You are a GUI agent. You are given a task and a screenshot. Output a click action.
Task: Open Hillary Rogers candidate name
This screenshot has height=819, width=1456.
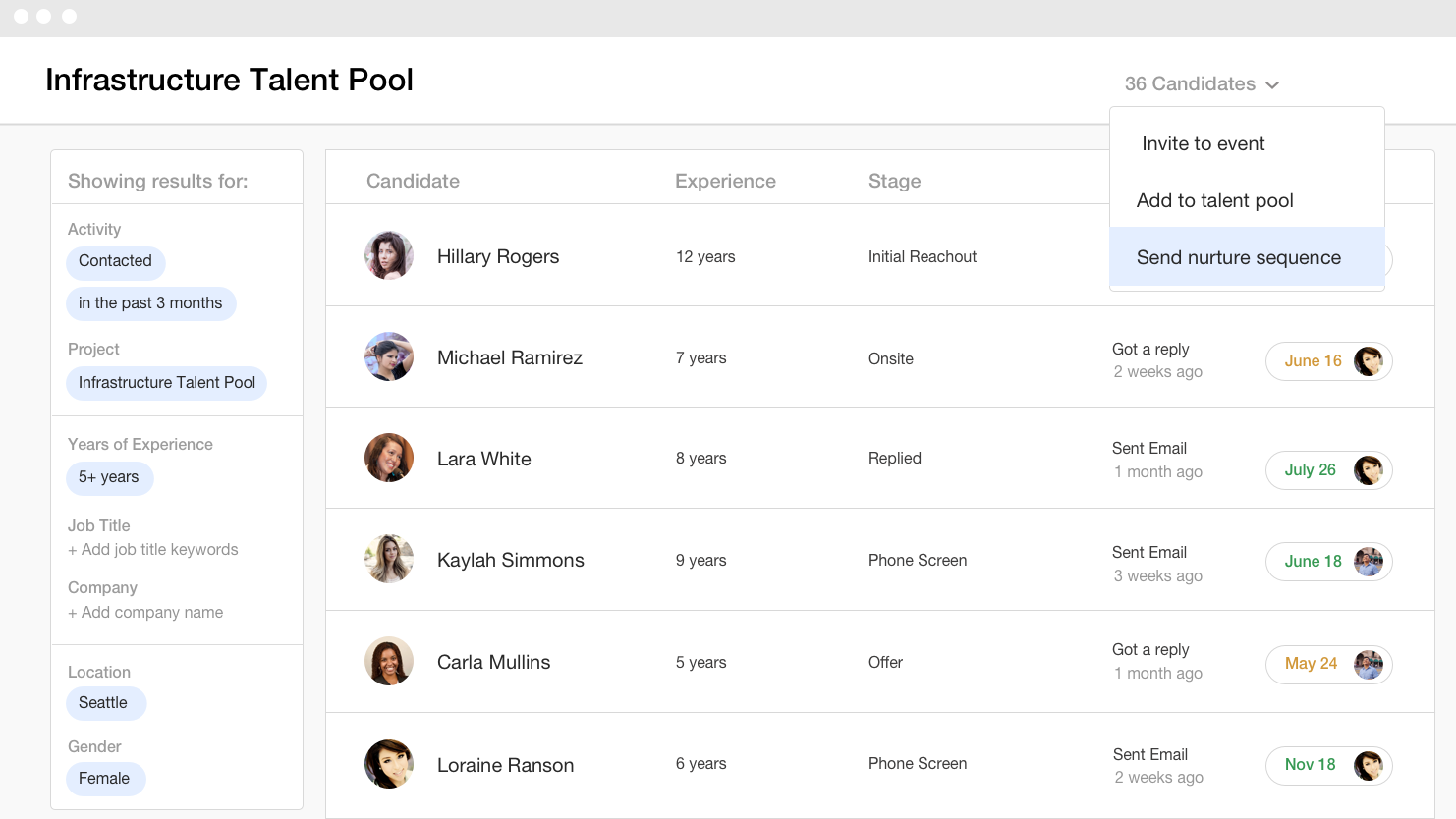pos(498,256)
